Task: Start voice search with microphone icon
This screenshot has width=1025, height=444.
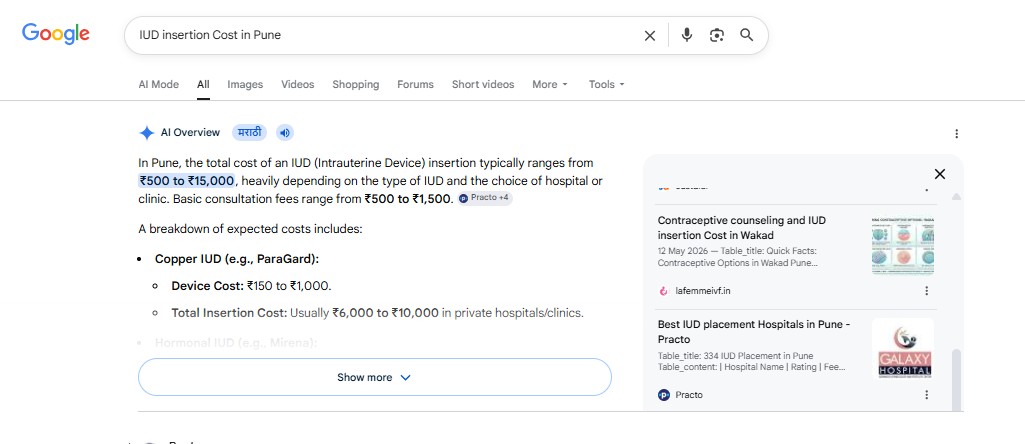Action: (x=686, y=35)
